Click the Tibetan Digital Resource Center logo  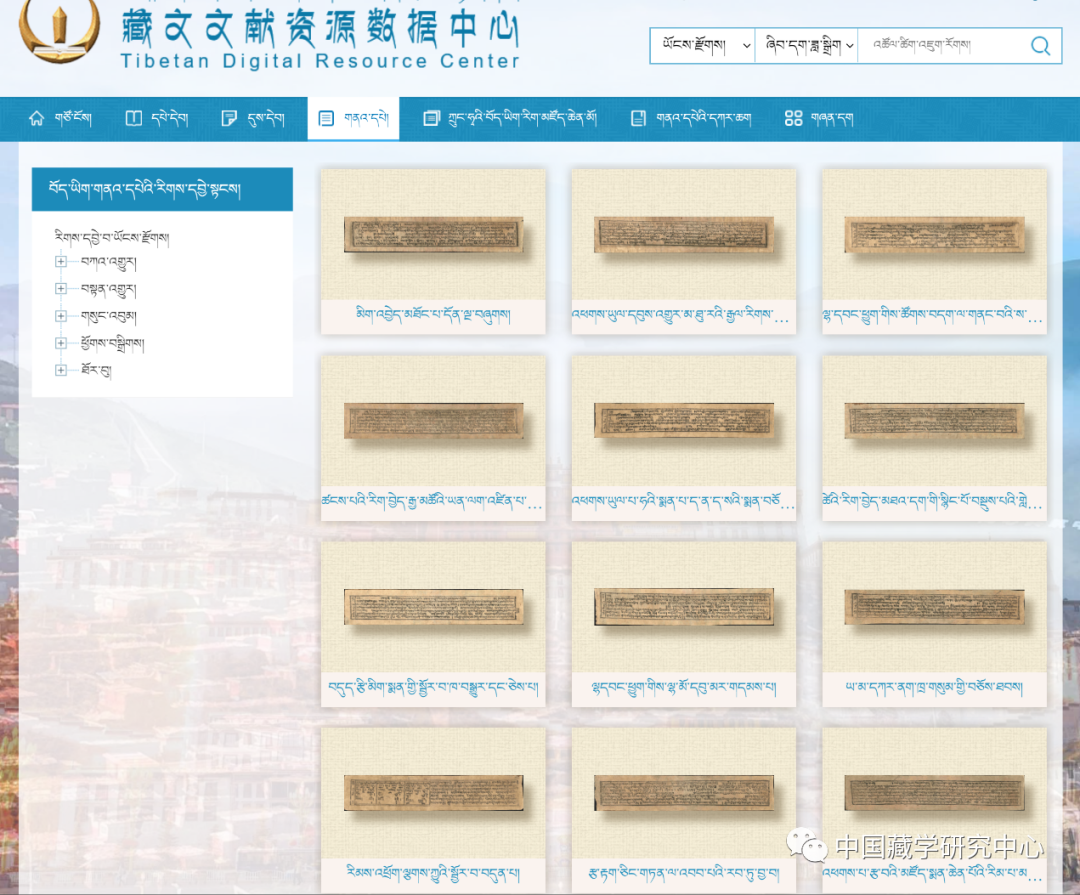tap(60, 32)
